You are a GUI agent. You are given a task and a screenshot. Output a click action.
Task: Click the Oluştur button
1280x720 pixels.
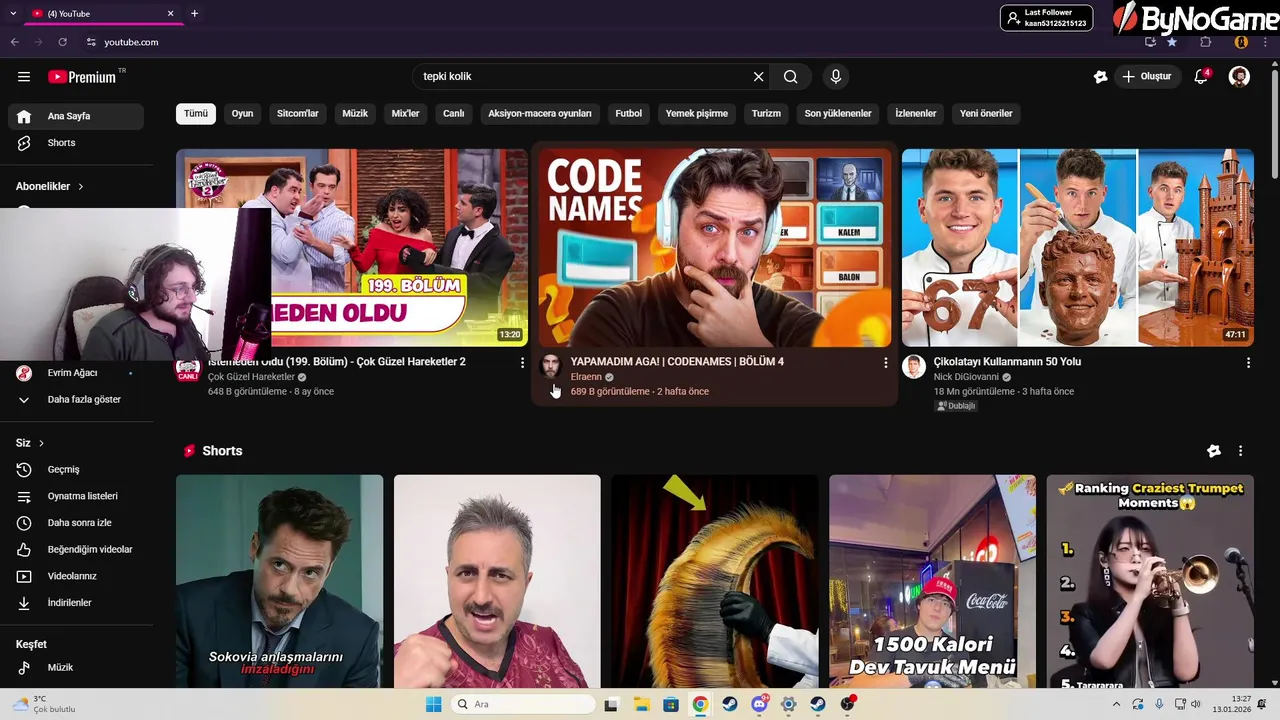tap(1147, 77)
